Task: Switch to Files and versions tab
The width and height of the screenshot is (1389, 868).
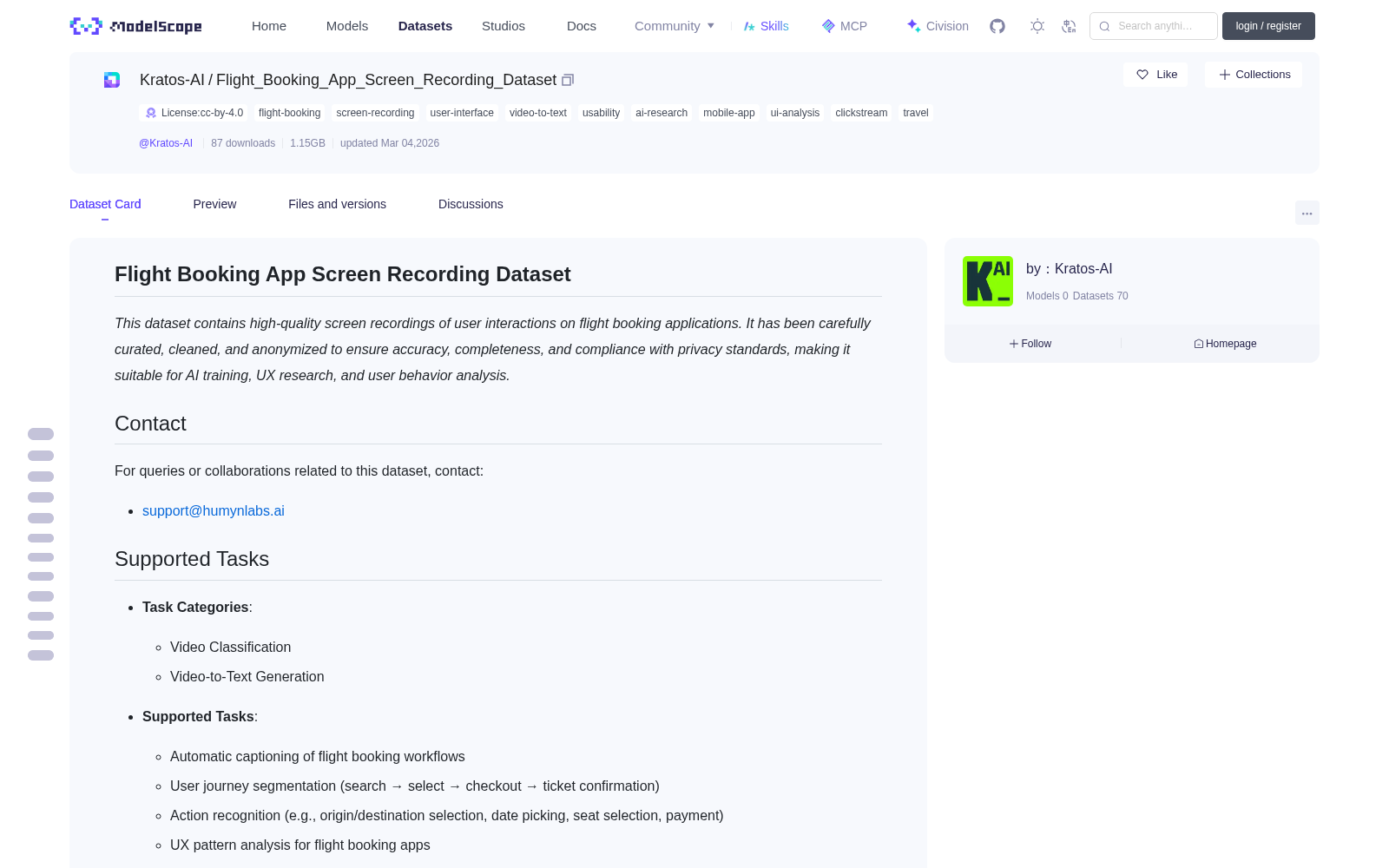Action: (337, 204)
